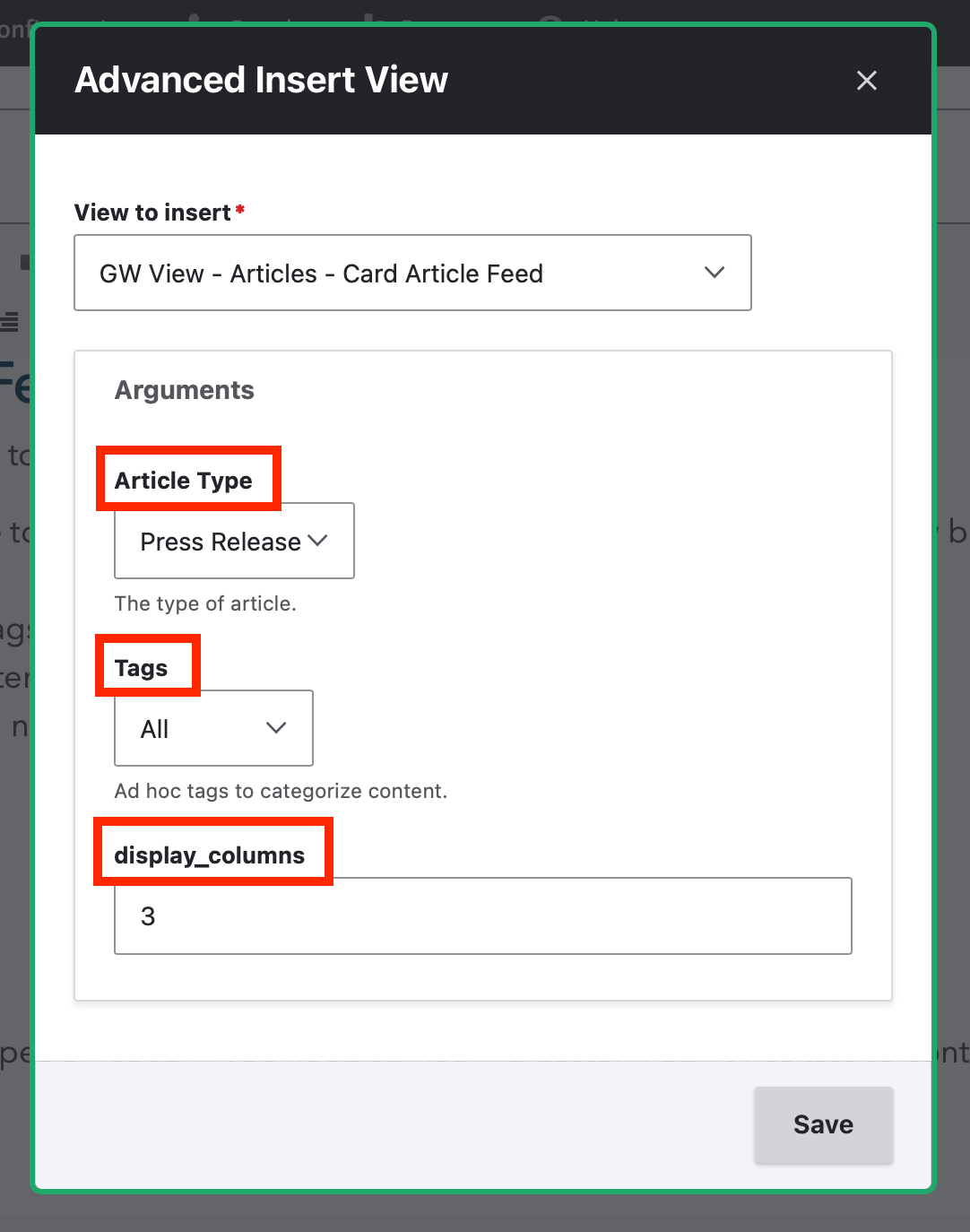Viewport: 970px width, 1232px height.
Task: Click the Arguments section heading
Action: click(184, 390)
